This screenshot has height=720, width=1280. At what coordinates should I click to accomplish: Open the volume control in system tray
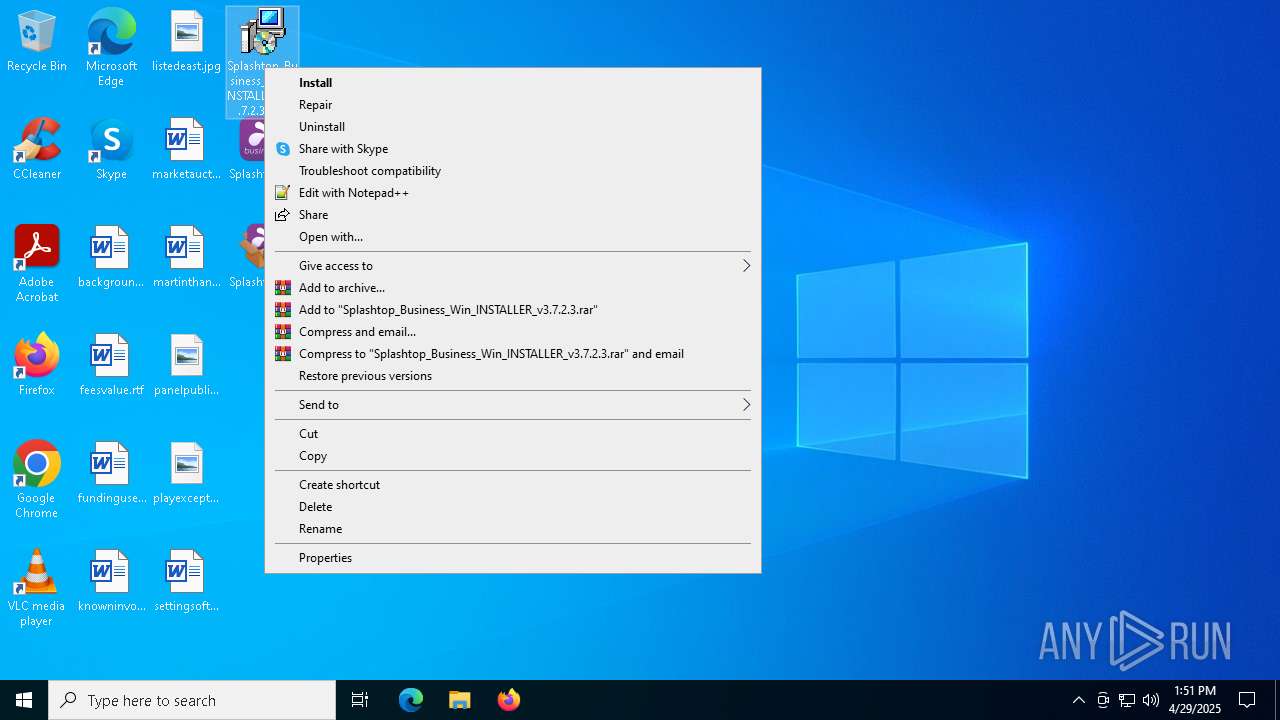(1151, 700)
